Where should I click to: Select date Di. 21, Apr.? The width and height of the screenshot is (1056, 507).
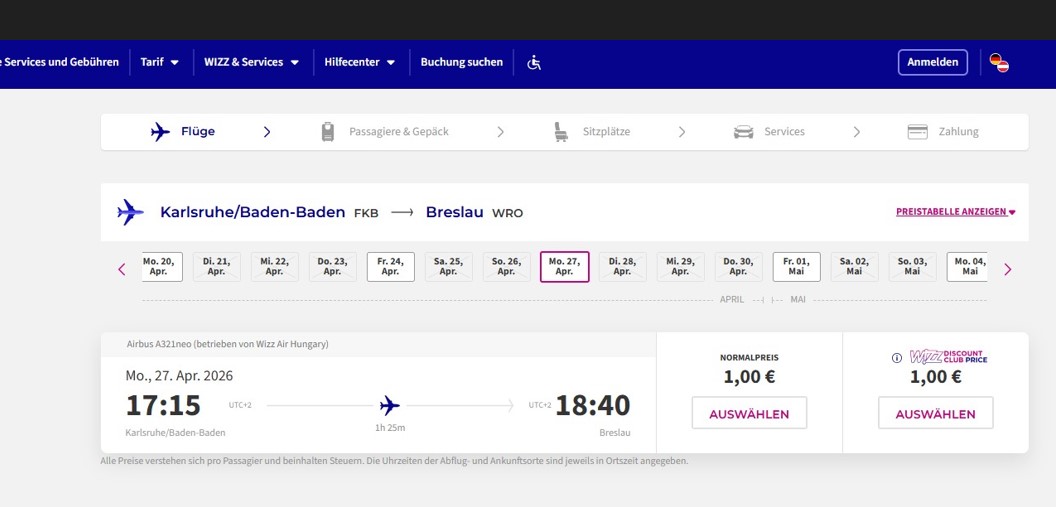tap(216, 267)
